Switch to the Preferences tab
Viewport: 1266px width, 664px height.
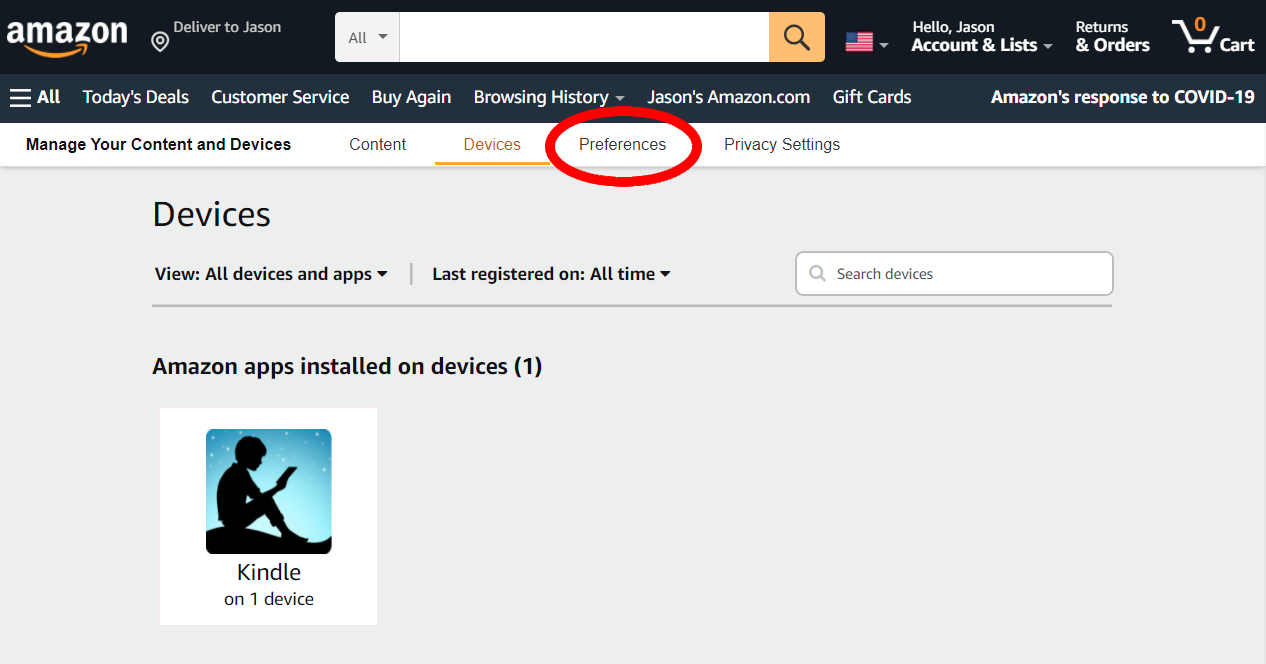pos(622,145)
